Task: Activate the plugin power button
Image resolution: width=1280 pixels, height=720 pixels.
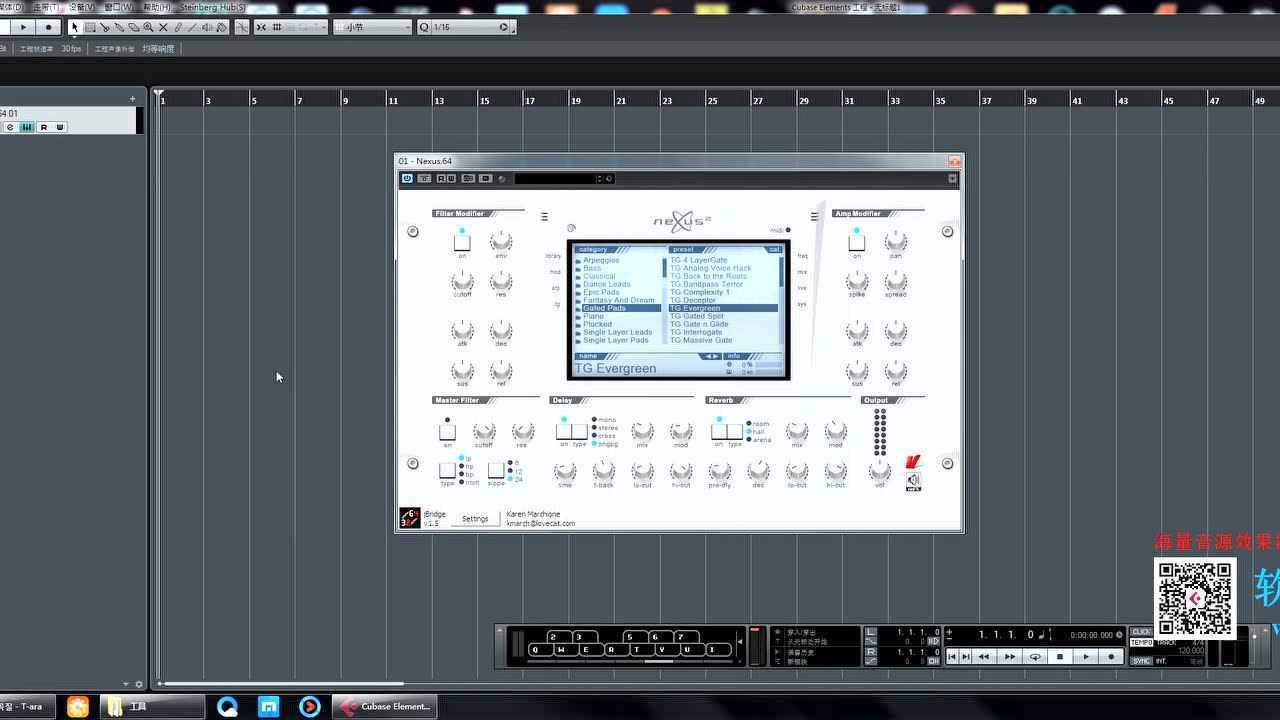Action: click(x=407, y=179)
